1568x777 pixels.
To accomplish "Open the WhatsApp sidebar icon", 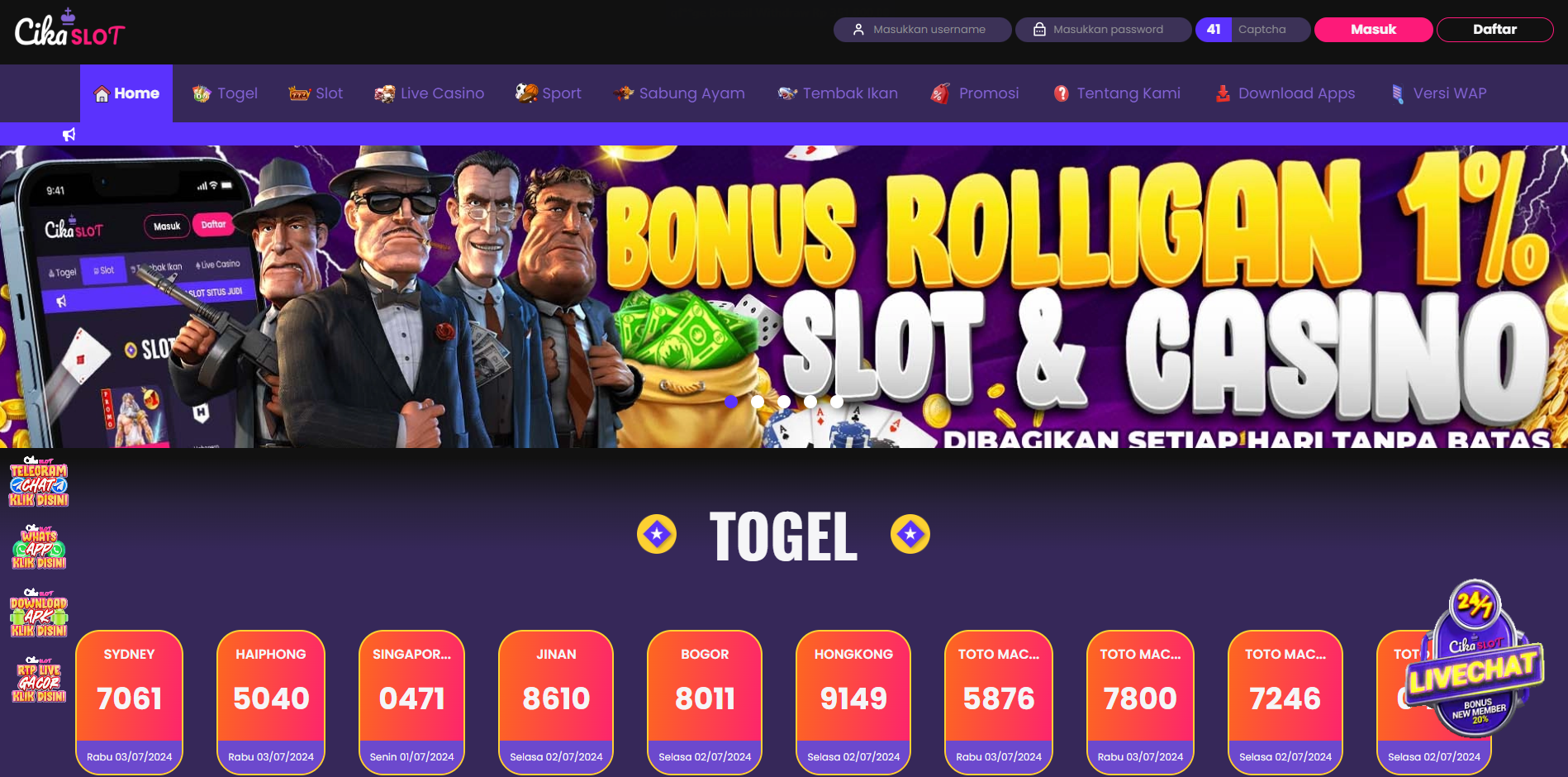I will (x=39, y=547).
